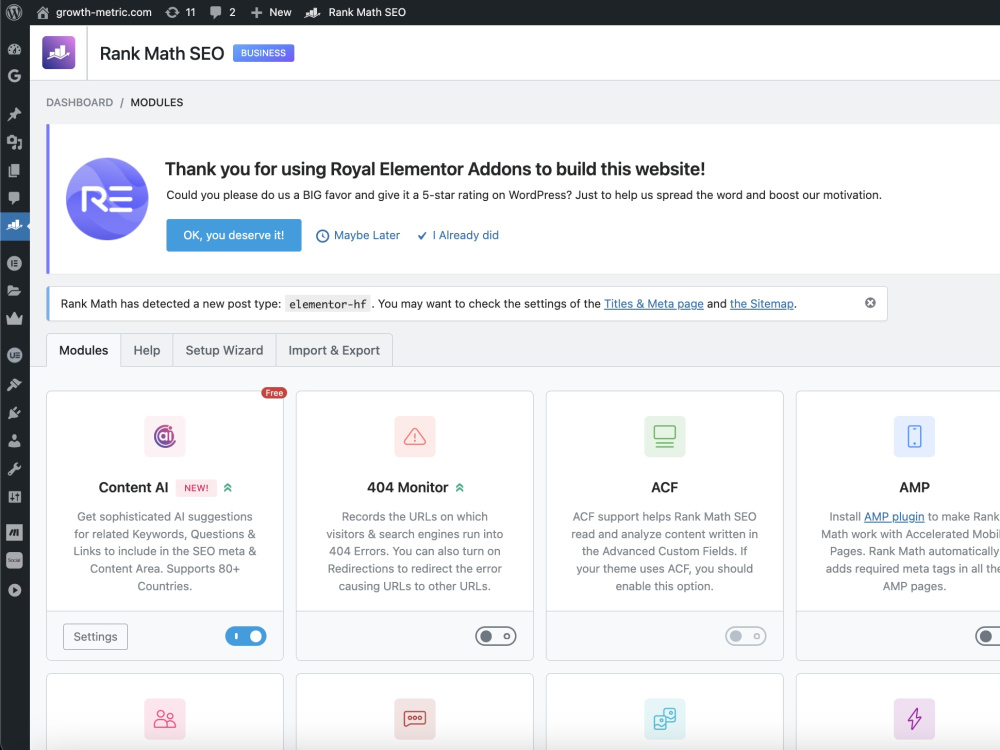Click the Rank Math SEO logo in header

59,53
